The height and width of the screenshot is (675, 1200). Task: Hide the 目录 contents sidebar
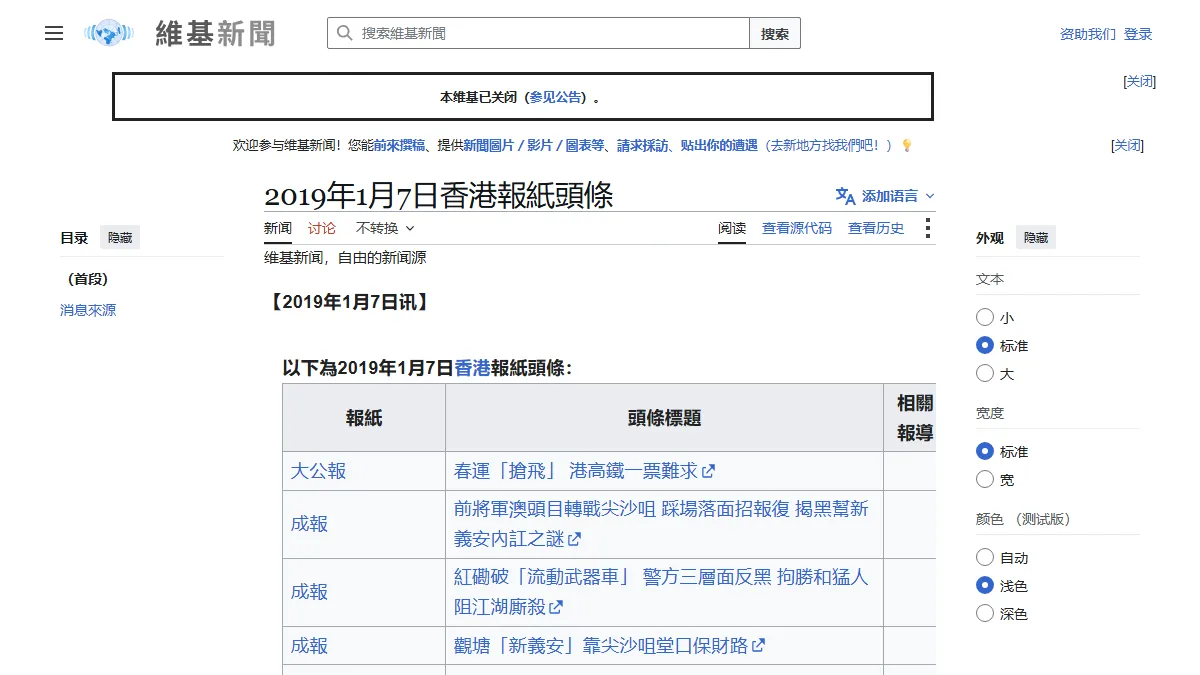click(120, 238)
